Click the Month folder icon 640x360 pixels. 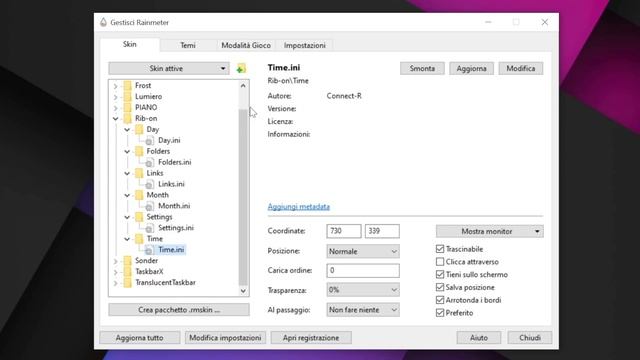pos(139,195)
